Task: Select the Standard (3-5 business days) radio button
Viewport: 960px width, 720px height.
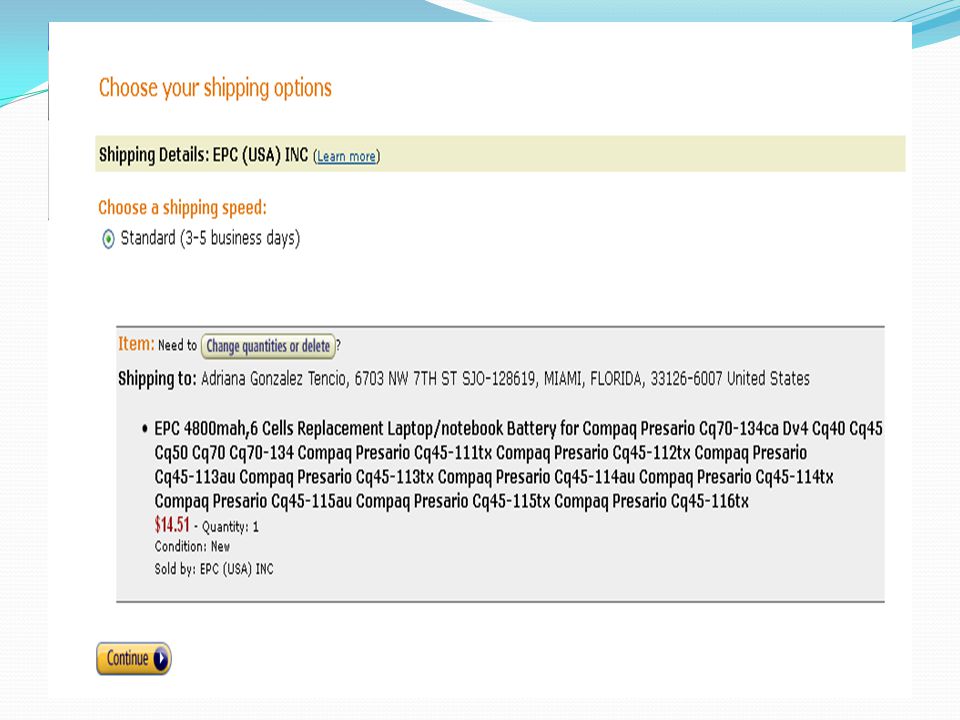Action: pos(108,239)
